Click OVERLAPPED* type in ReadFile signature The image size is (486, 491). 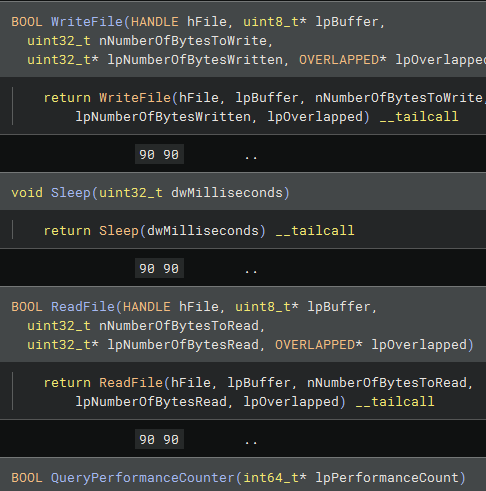tap(319, 345)
